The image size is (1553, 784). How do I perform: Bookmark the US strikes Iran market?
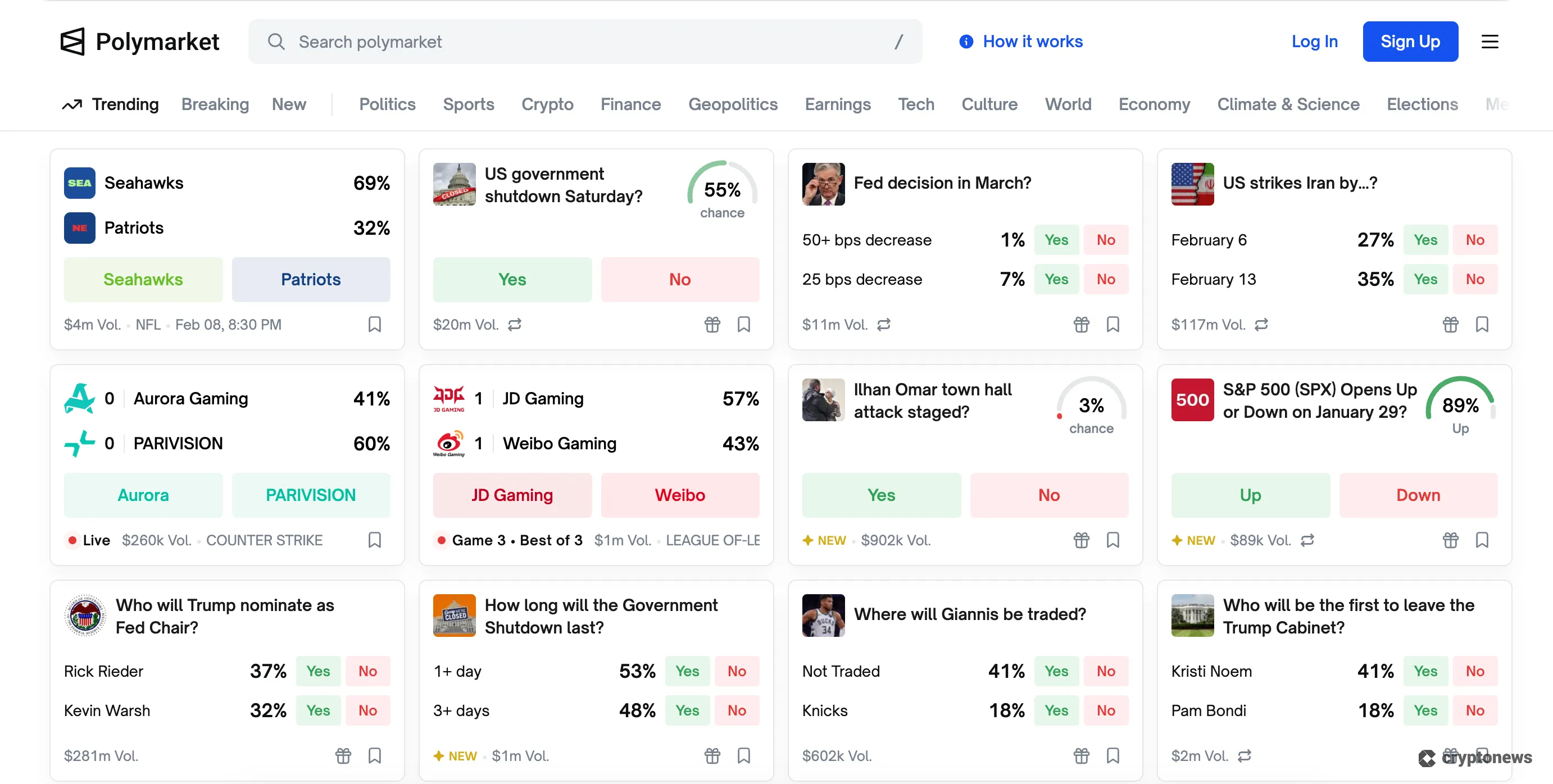tap(1482, 324)
